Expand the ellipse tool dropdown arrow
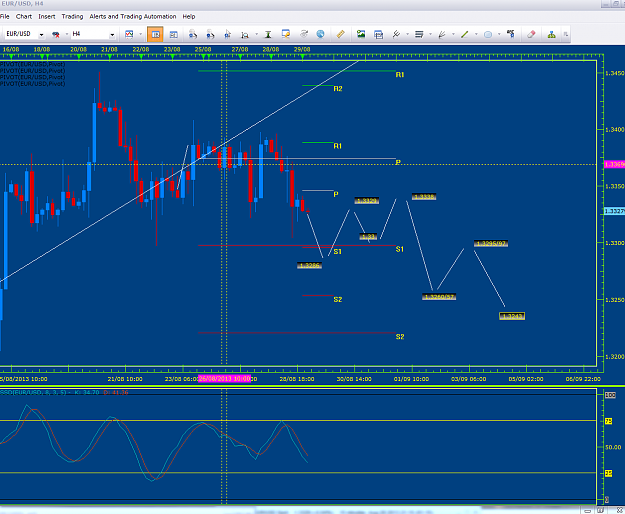This screenshot has width=625, height=514. coord(499,34)
